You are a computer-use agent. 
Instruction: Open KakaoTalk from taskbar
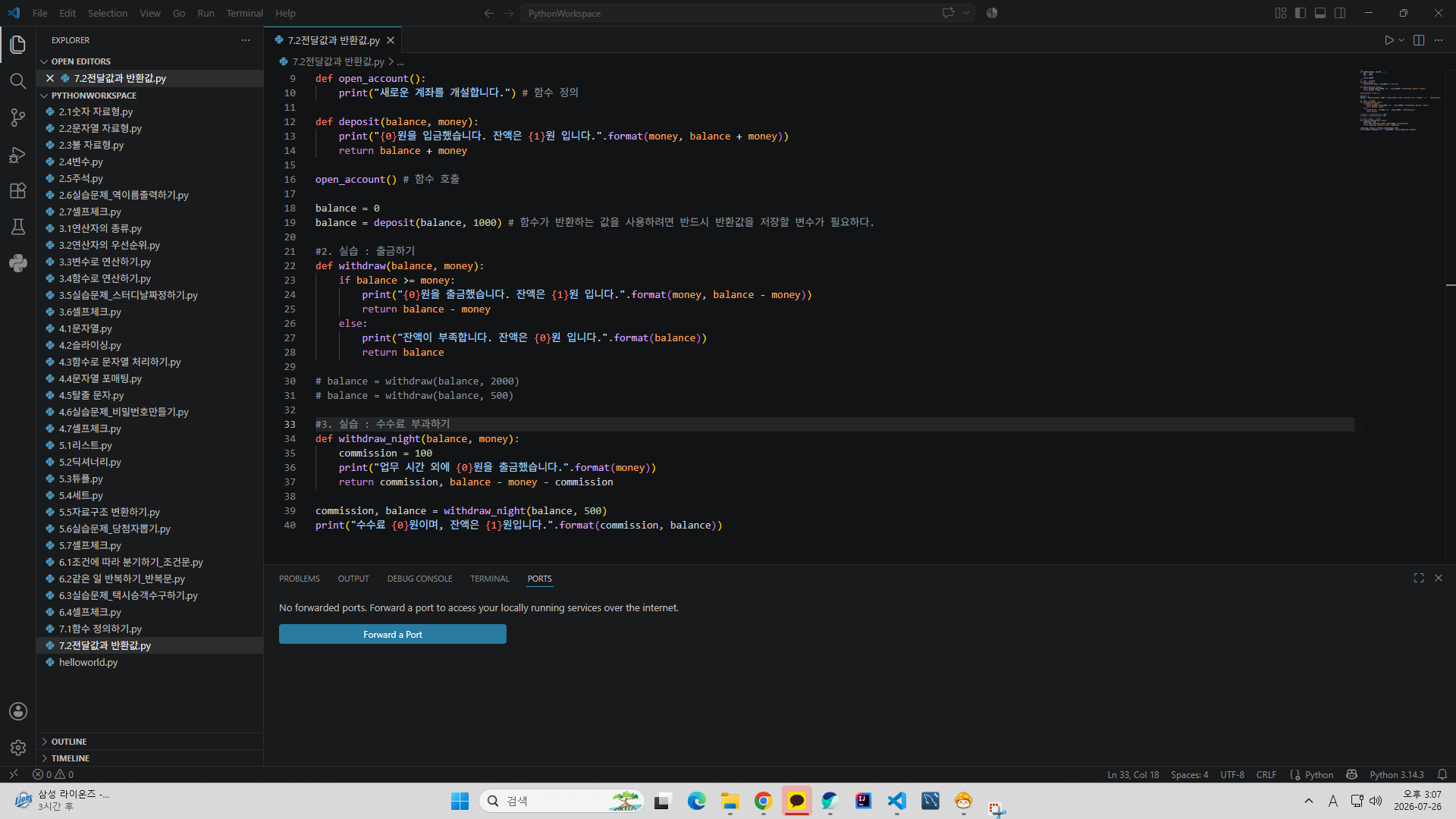click(796, 801)
